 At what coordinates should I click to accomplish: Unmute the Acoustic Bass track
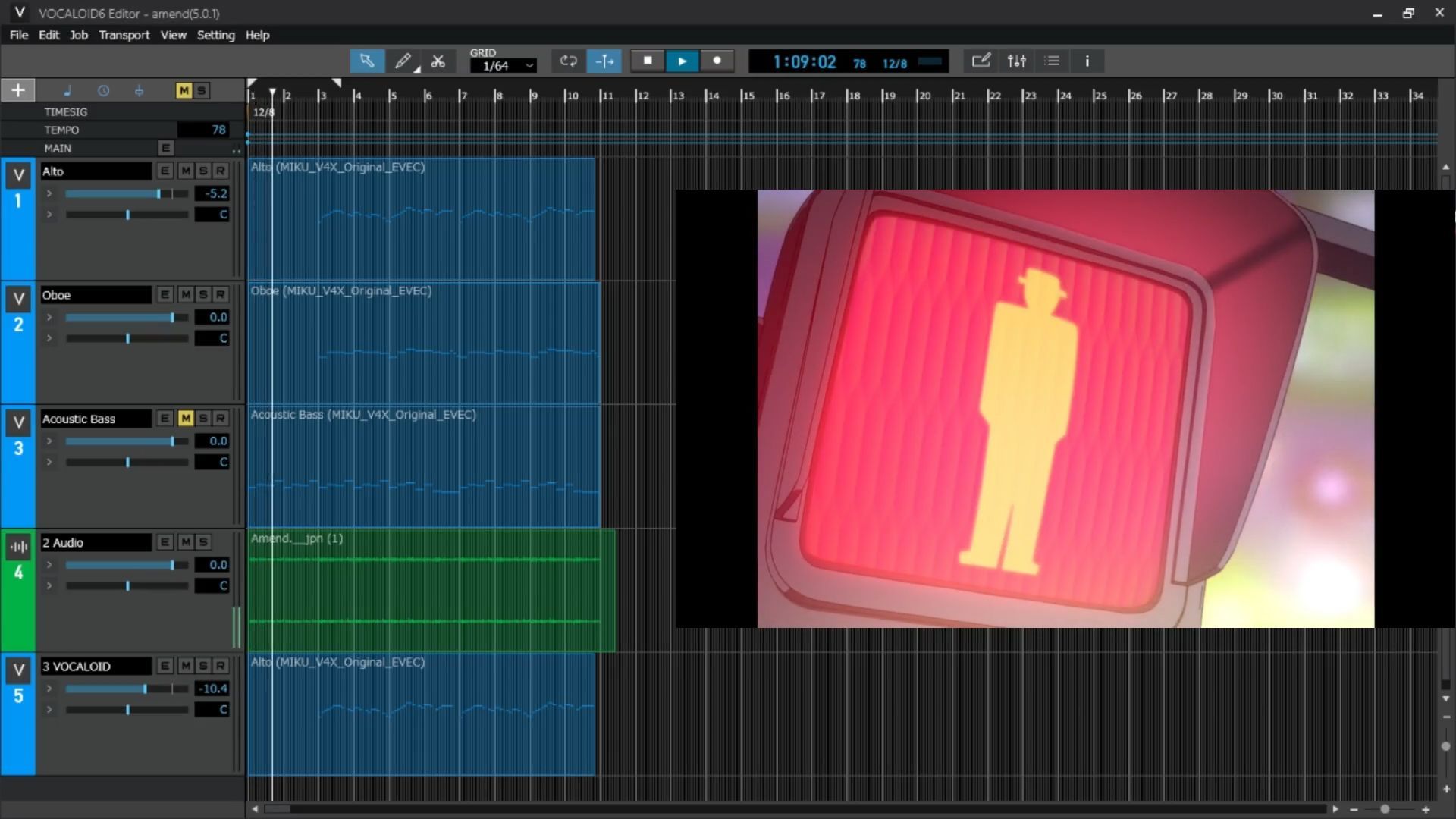point(185,419)
